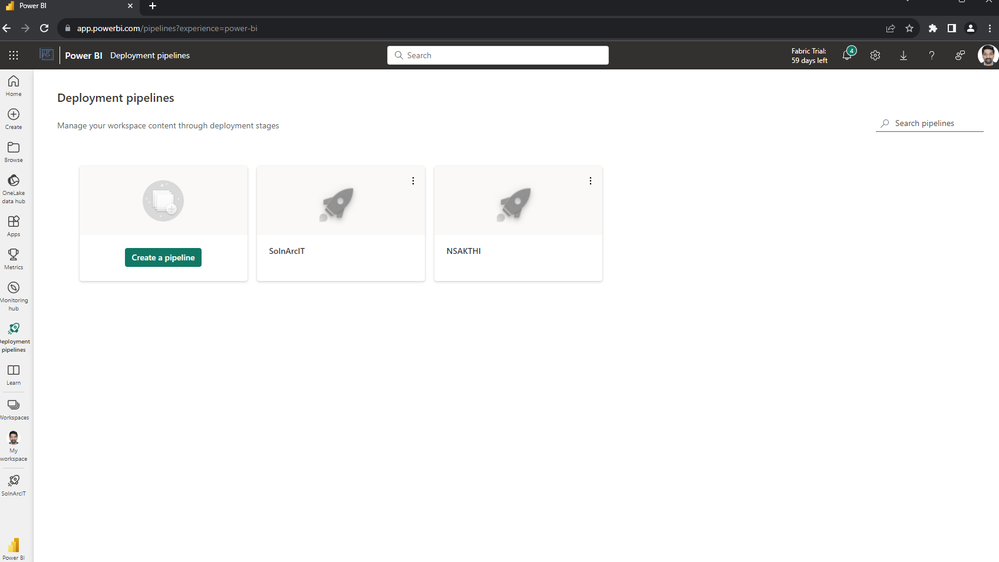Screen dimensions: 999x562
Task: Open My workspace in sidebar
Action: pos(13,445)
